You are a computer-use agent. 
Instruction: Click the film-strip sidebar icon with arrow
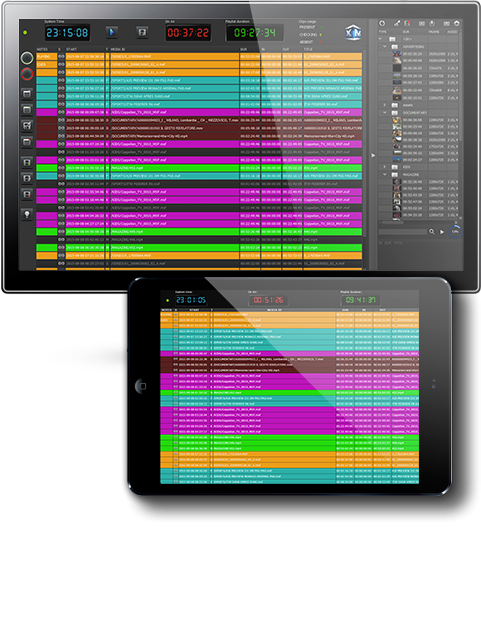27,178
